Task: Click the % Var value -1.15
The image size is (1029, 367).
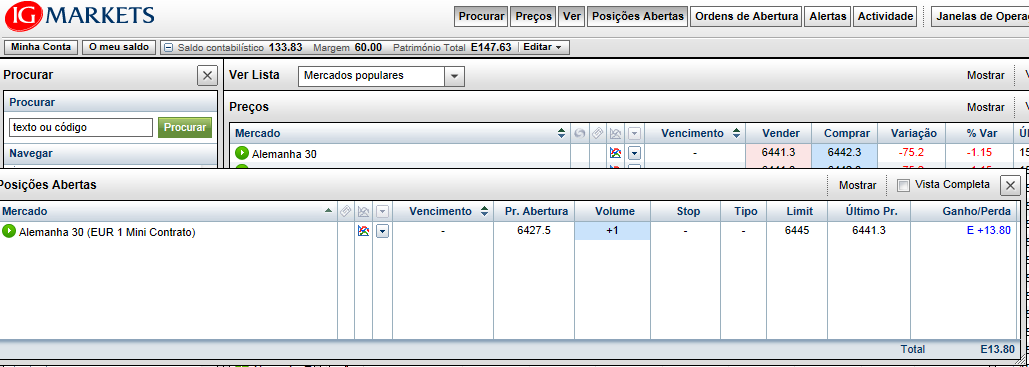Action: [x=978, y=152]
